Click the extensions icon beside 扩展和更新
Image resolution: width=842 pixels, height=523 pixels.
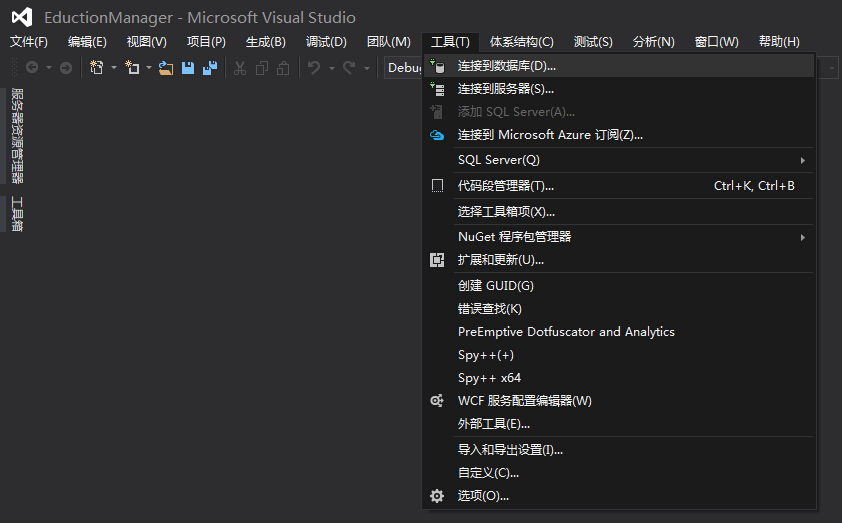click(x=437, y=260)
